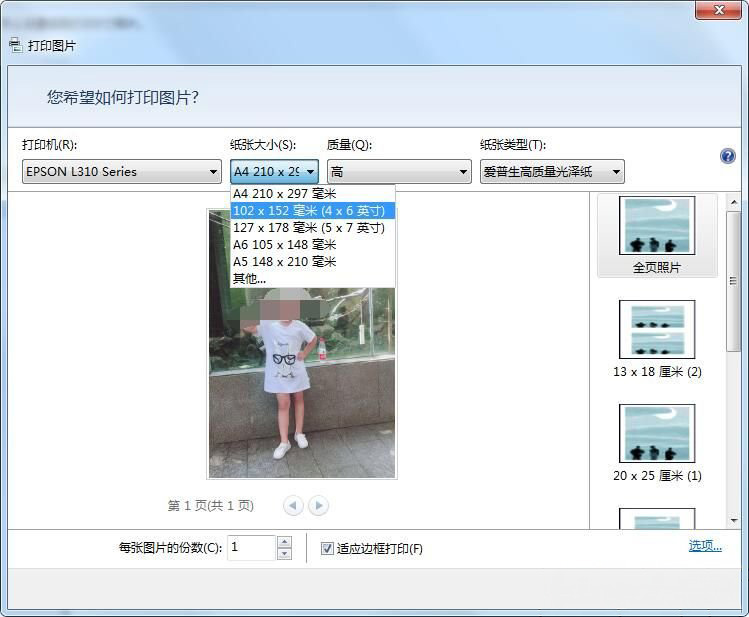Choose the 20 x 25 厘米 (1) layout
Image resolution: width=749 pixels, height=617 pixels.
coord(657,443)
